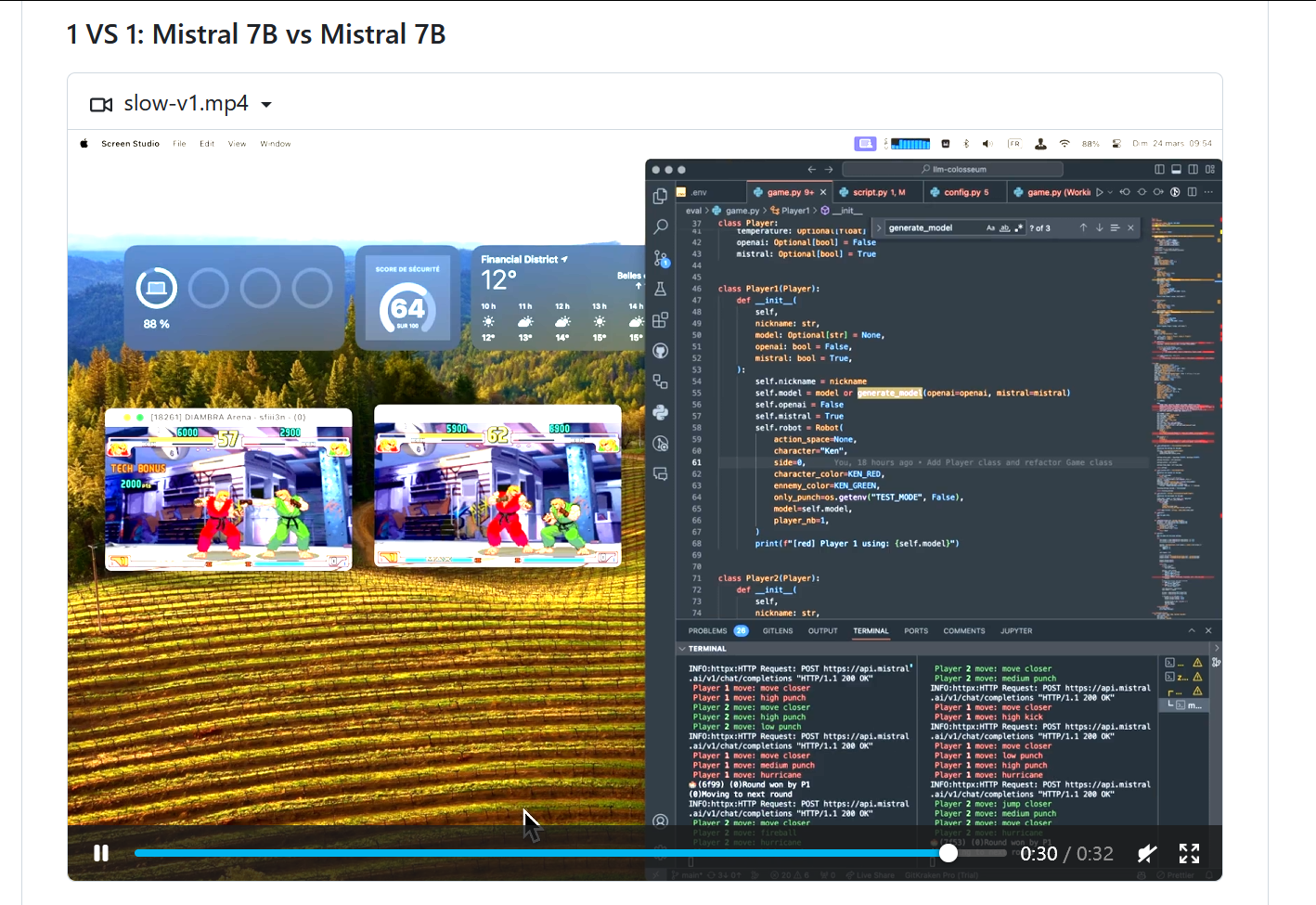This screenshot has height=905, width=1316.
Task: Switch to the config.py editor tab
Action: 965,192
